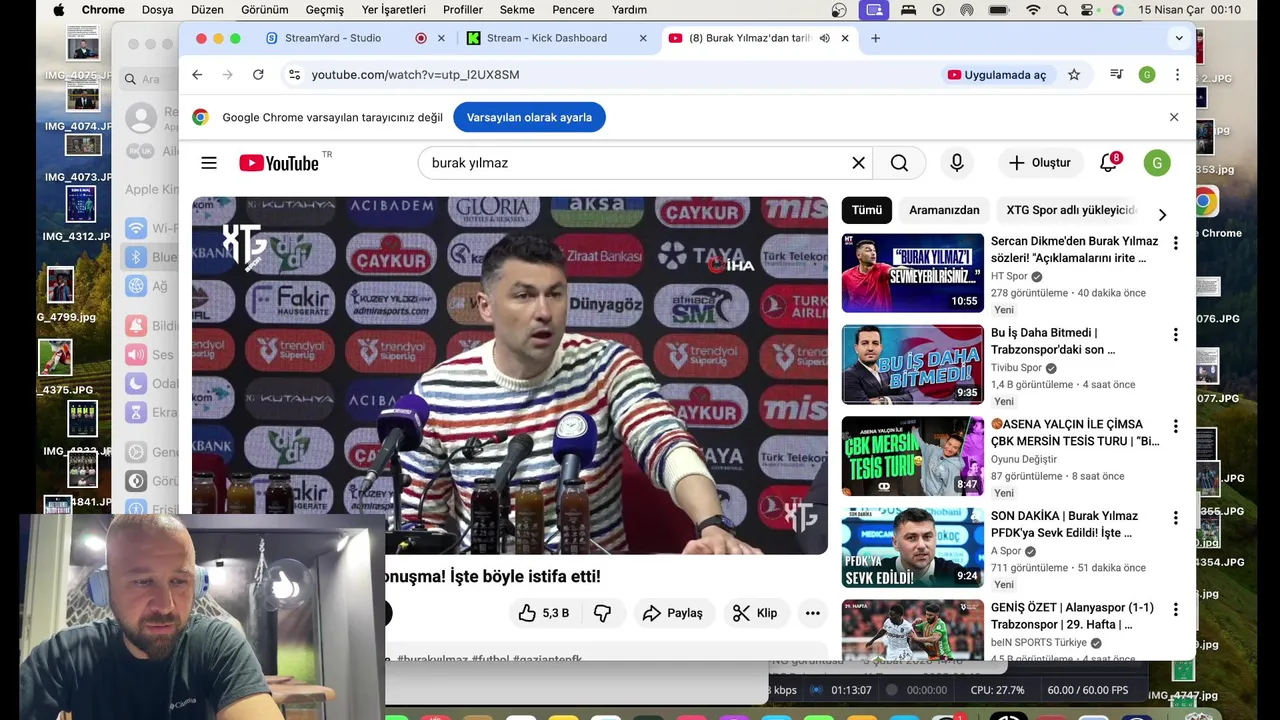This screenshot has width=1280, height=720.
Task: Open GENİŞ ÖZET Alanyaspor video title
Action: (1072, 616)
